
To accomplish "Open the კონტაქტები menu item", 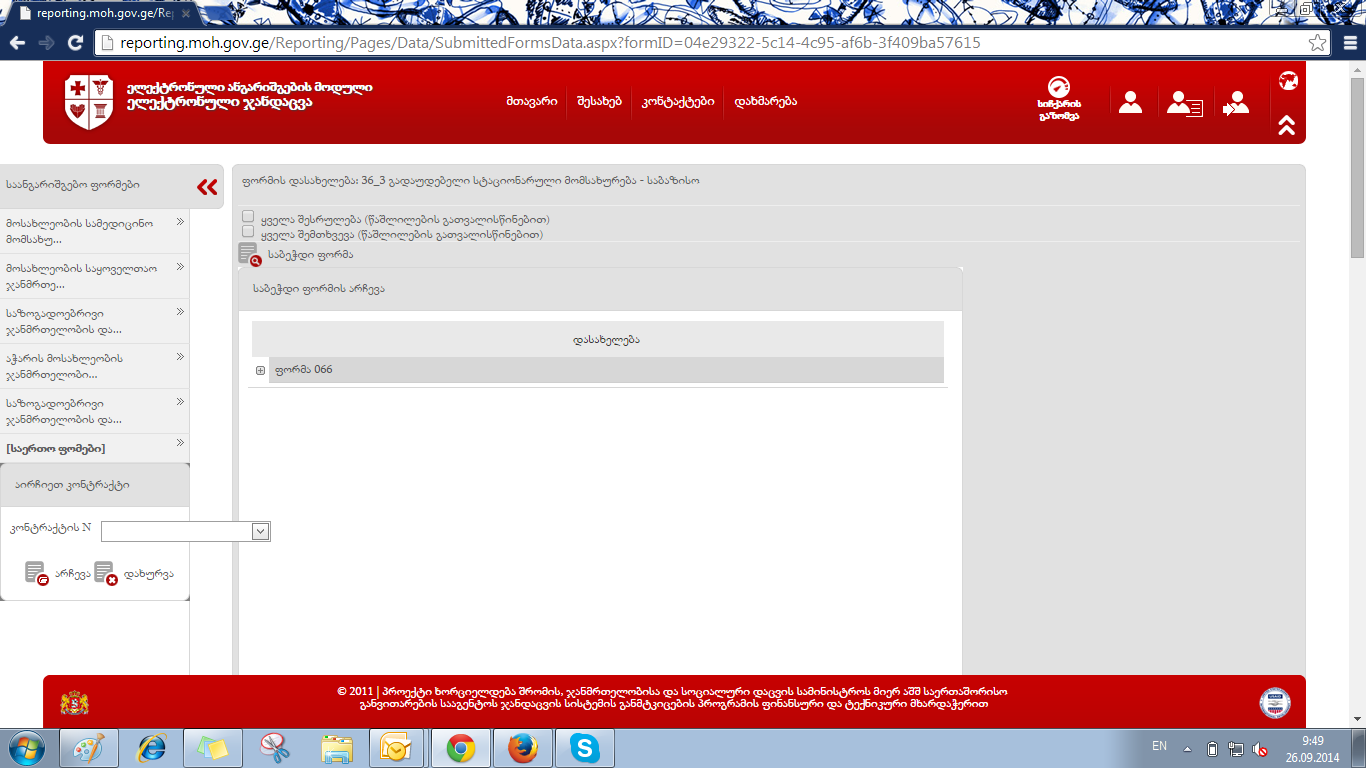I will click(x=677, y=102).
